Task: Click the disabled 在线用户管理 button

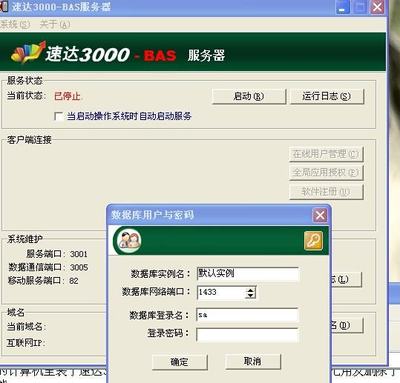Action: point(326,154)
